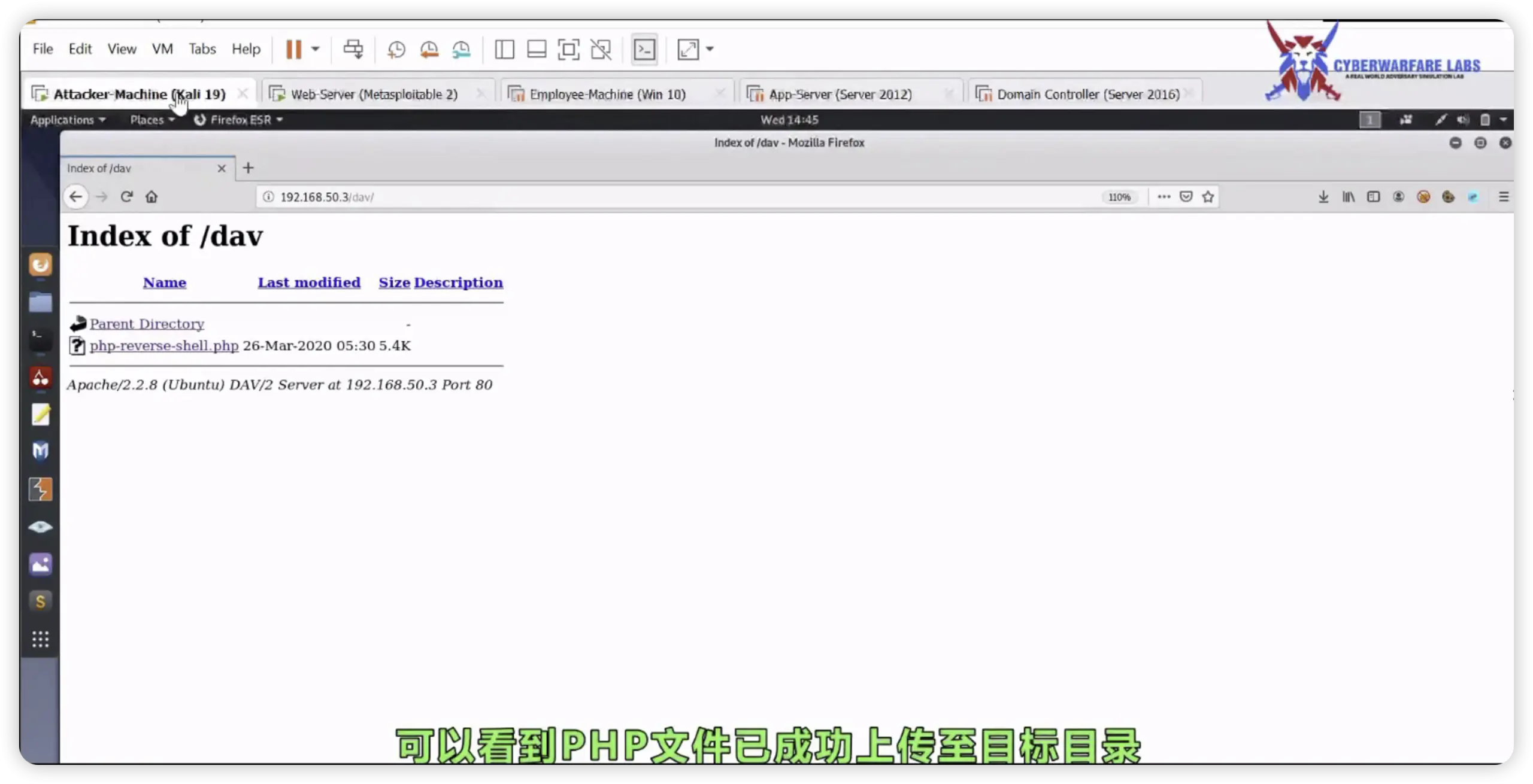This screenshot has height=784, width=1533.
Task: Enter full screen mode icon
Action: click(x=568, y=50)
